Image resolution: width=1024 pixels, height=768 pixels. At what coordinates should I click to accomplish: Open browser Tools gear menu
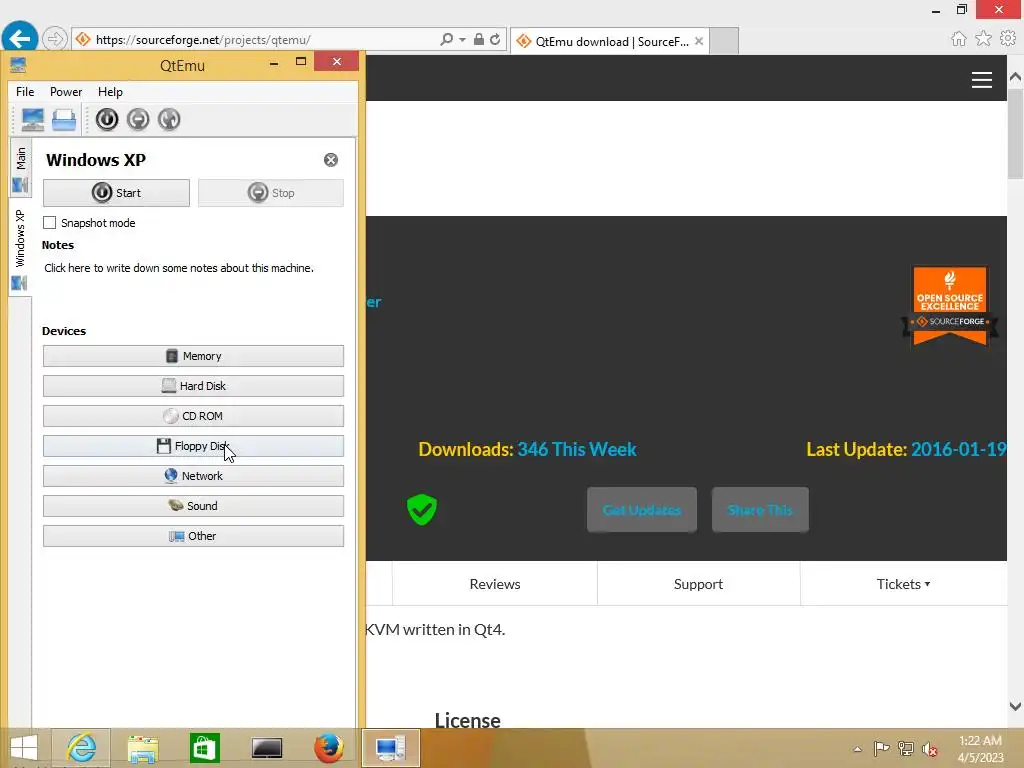[x=1008, y=39]
